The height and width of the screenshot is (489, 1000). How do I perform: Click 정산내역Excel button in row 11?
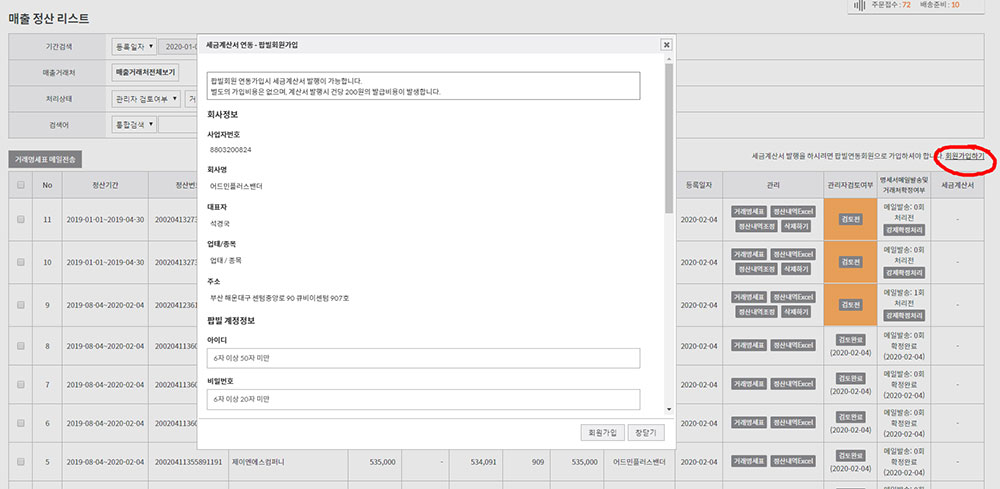click(793, 211)
